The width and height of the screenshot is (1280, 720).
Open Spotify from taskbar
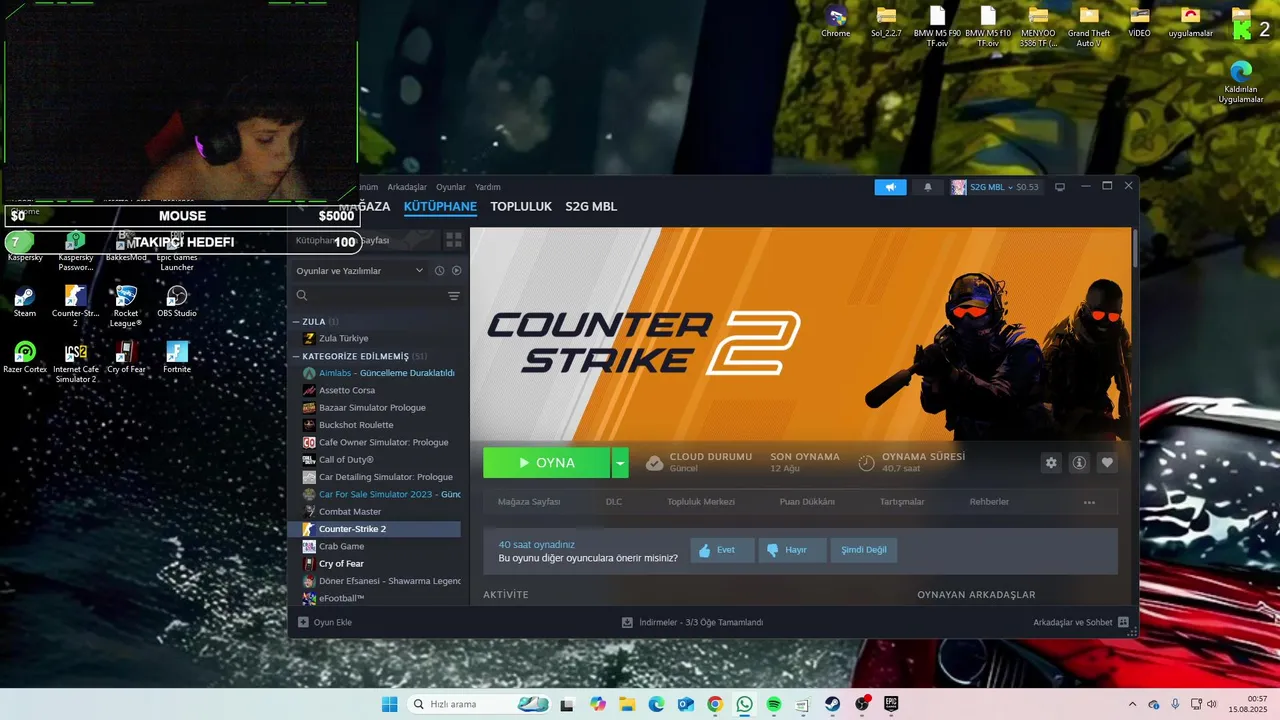(x=773, y=704)
